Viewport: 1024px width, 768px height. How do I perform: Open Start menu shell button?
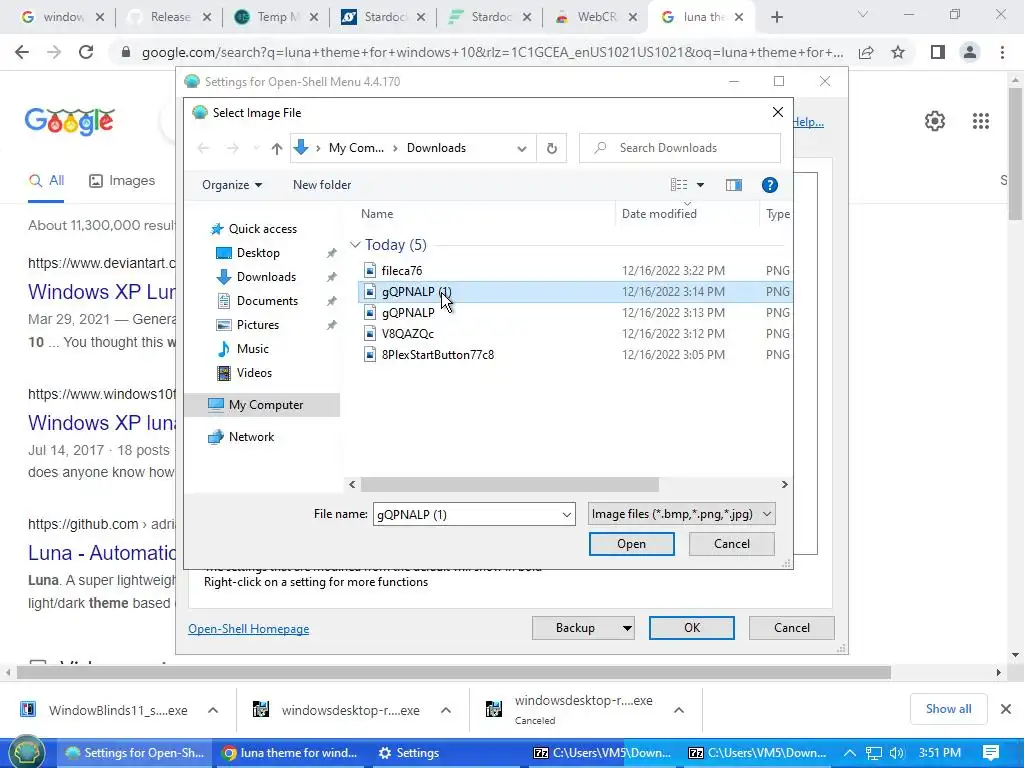(26, 752)
